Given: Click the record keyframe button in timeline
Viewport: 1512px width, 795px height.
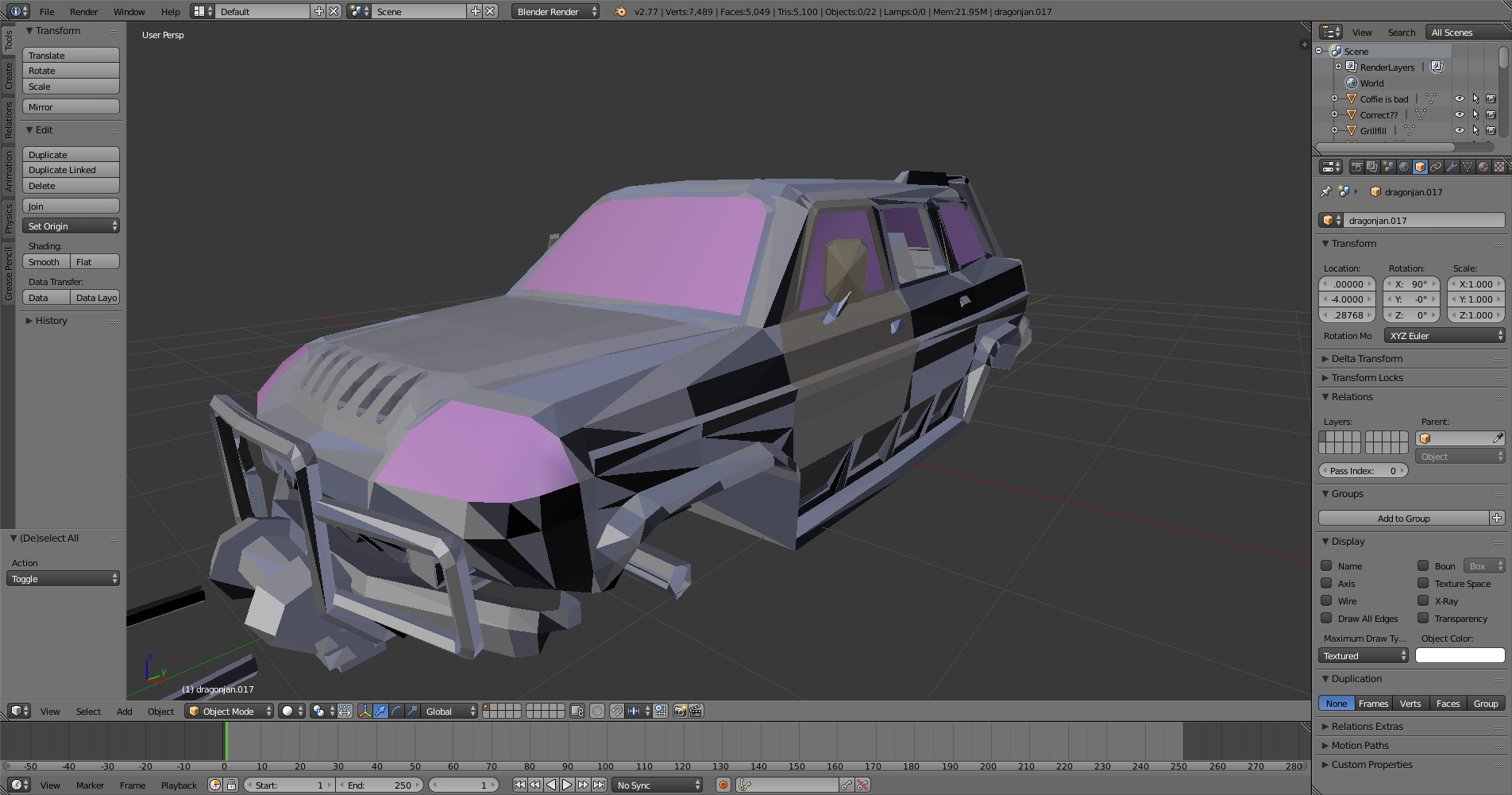Looking at the screenshot, I should pos(723,785).
